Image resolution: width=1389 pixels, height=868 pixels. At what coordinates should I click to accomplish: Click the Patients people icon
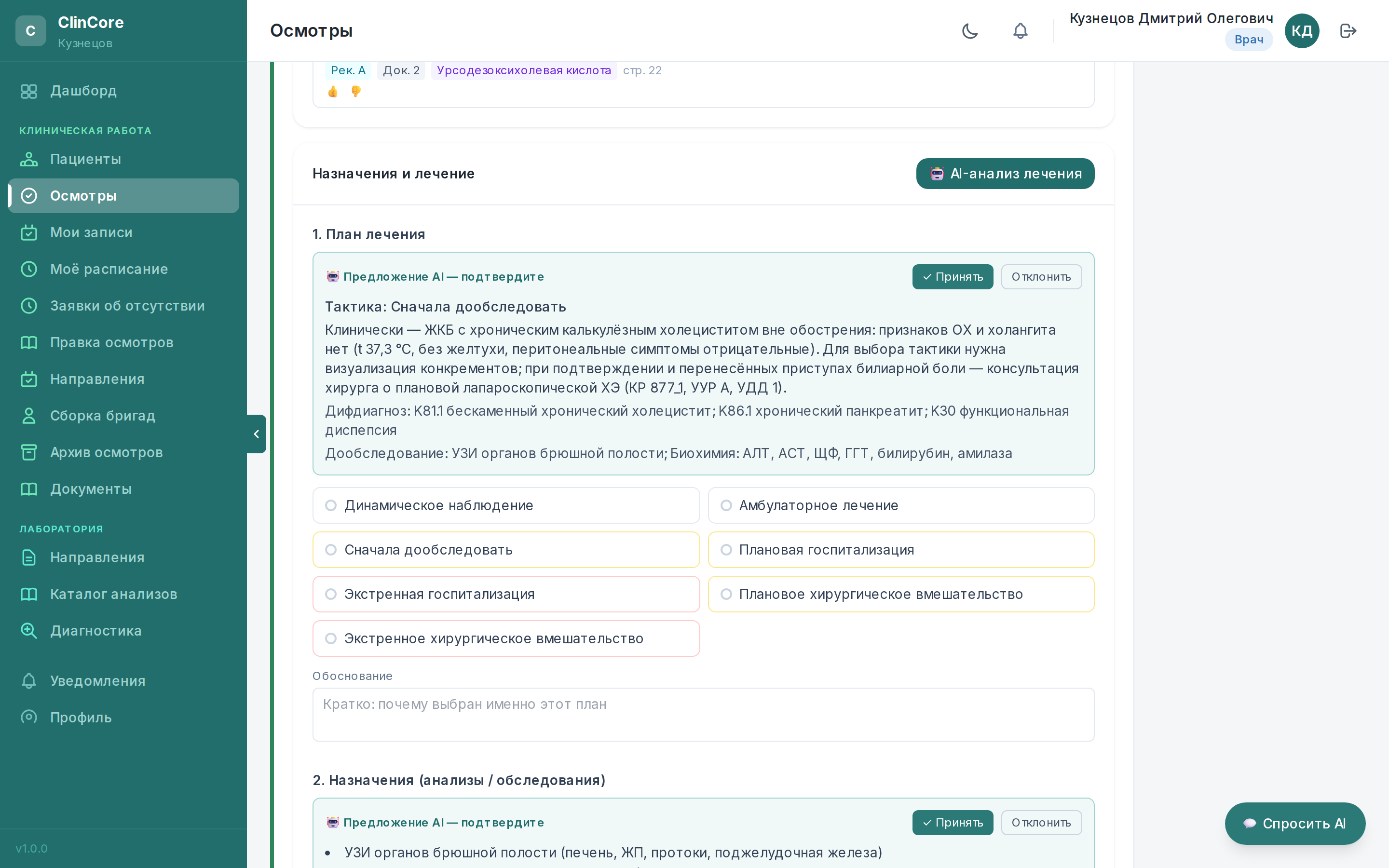coord(29,160)
